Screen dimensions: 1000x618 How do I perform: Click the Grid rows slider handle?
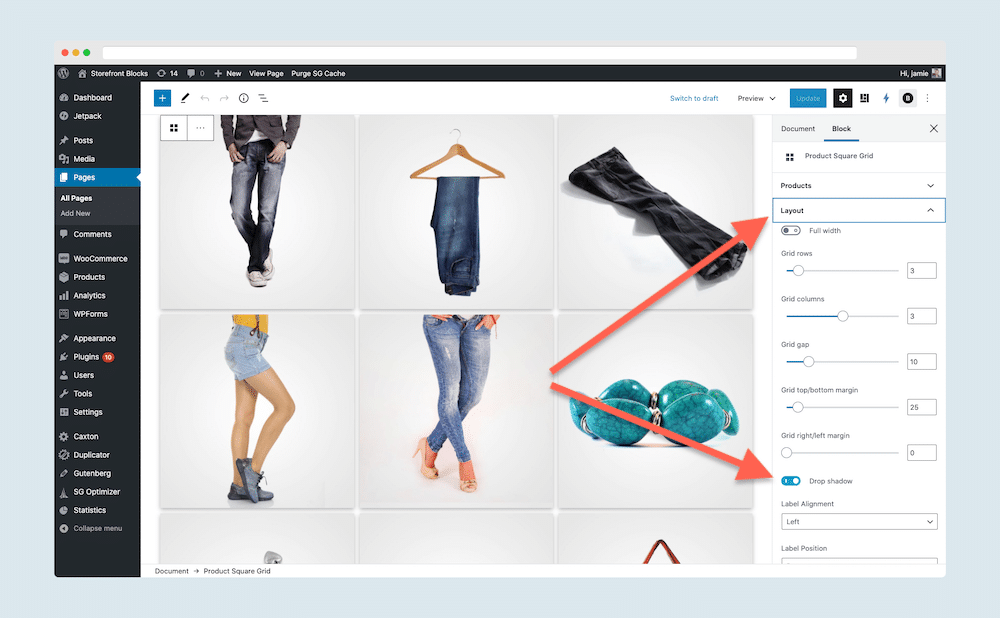[798, 270]
